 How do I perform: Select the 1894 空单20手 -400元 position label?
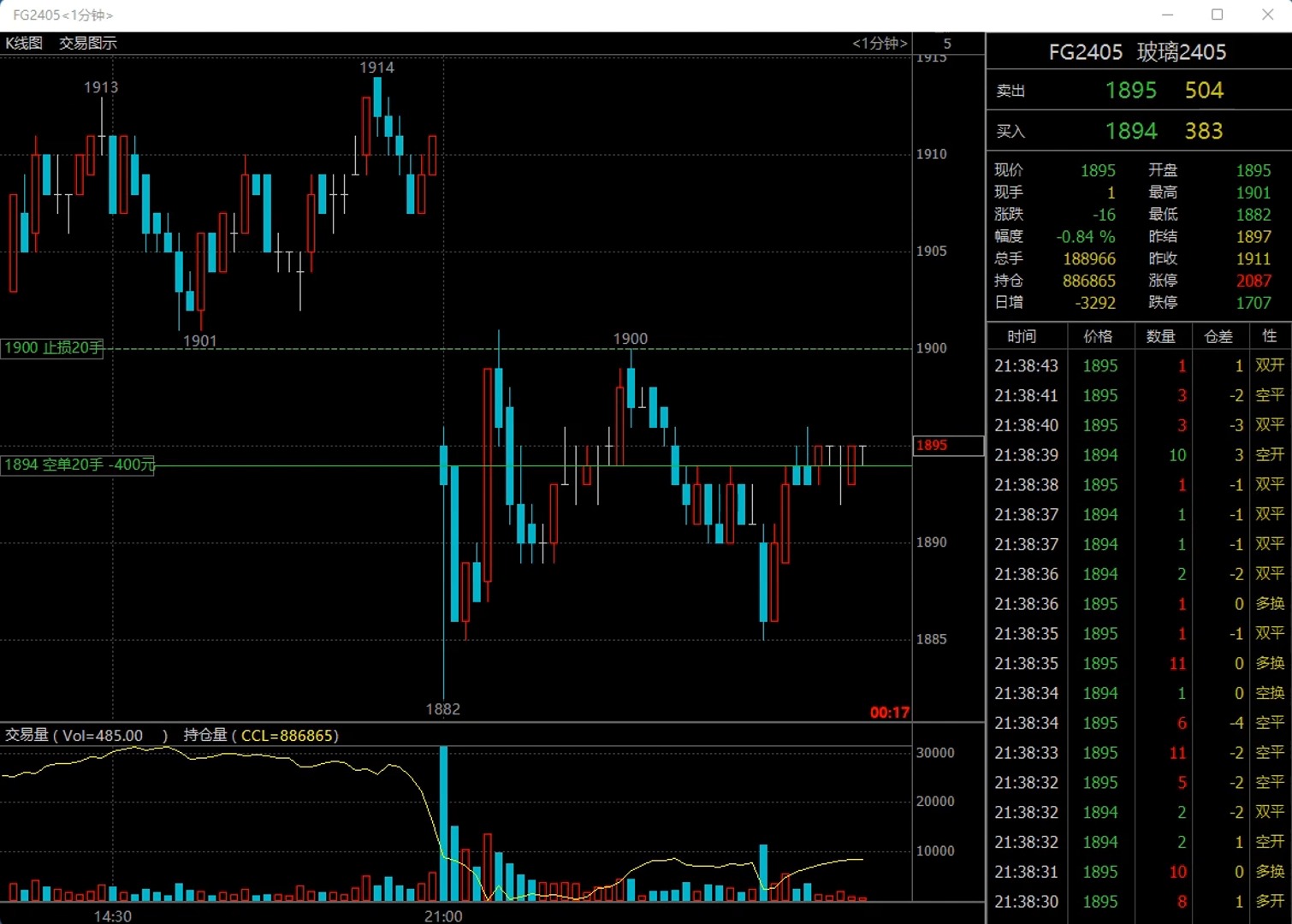[x=78, y=465]
